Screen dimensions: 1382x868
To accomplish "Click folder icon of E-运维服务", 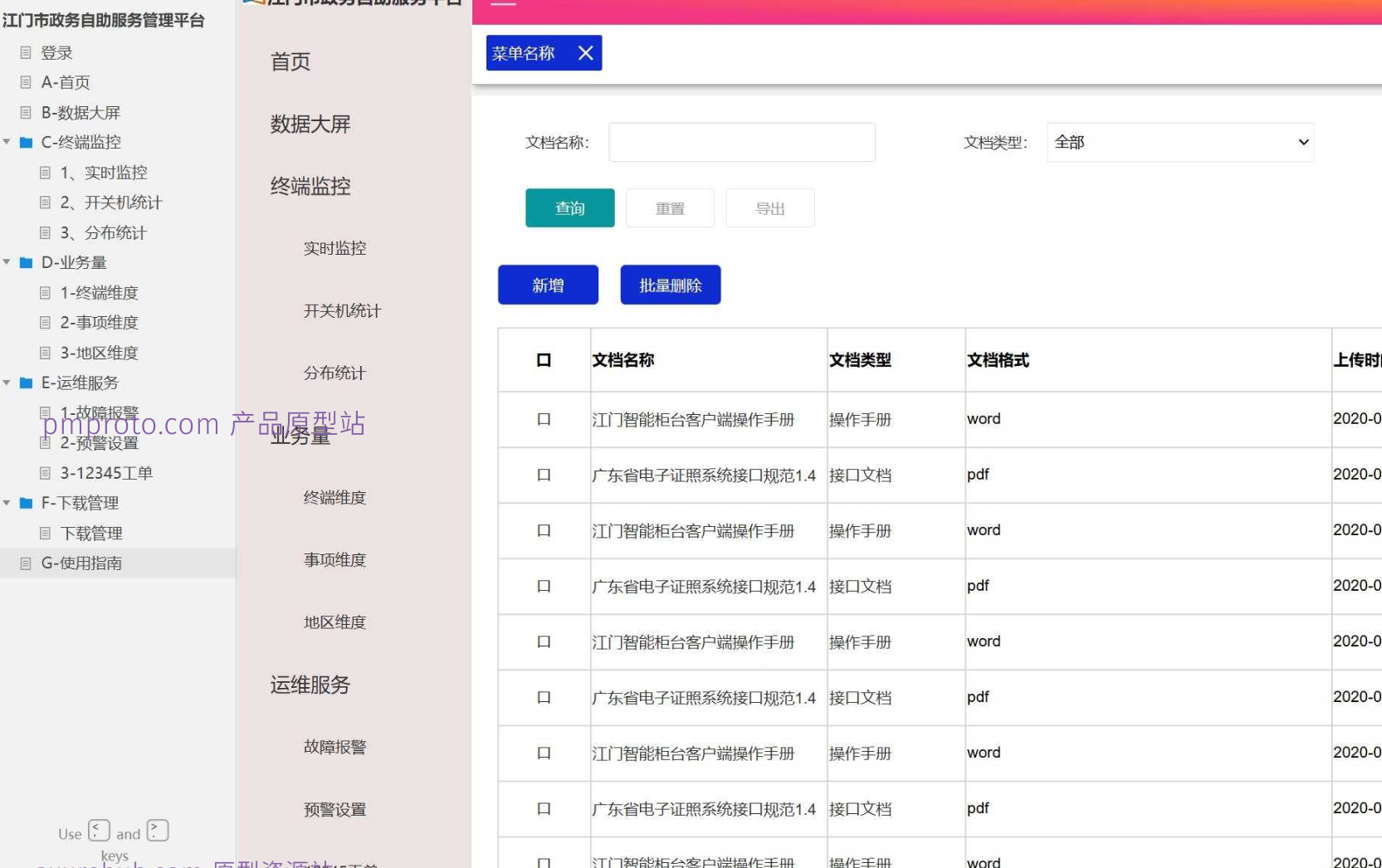I will [x=26, y=383].
